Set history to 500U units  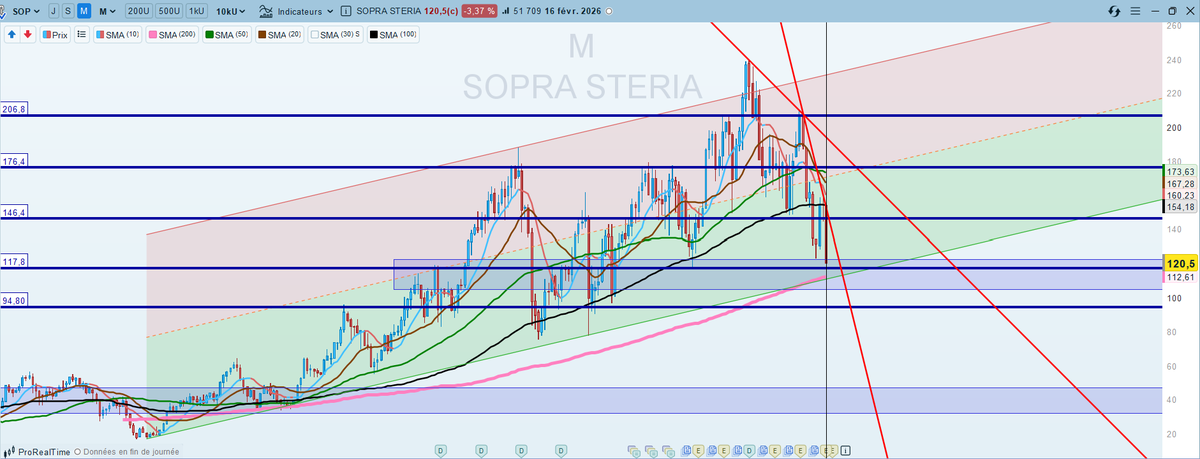pos(169,11)
